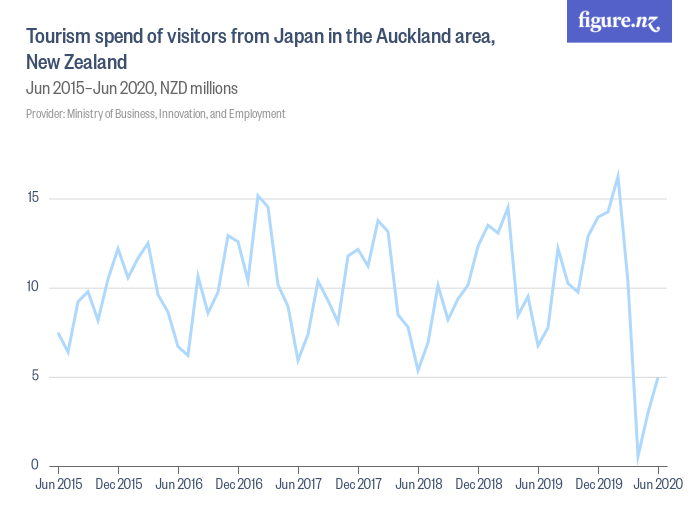Select the Dec 2015 x-axis label
Screen dimensions: 700x525
coord(118,485)
